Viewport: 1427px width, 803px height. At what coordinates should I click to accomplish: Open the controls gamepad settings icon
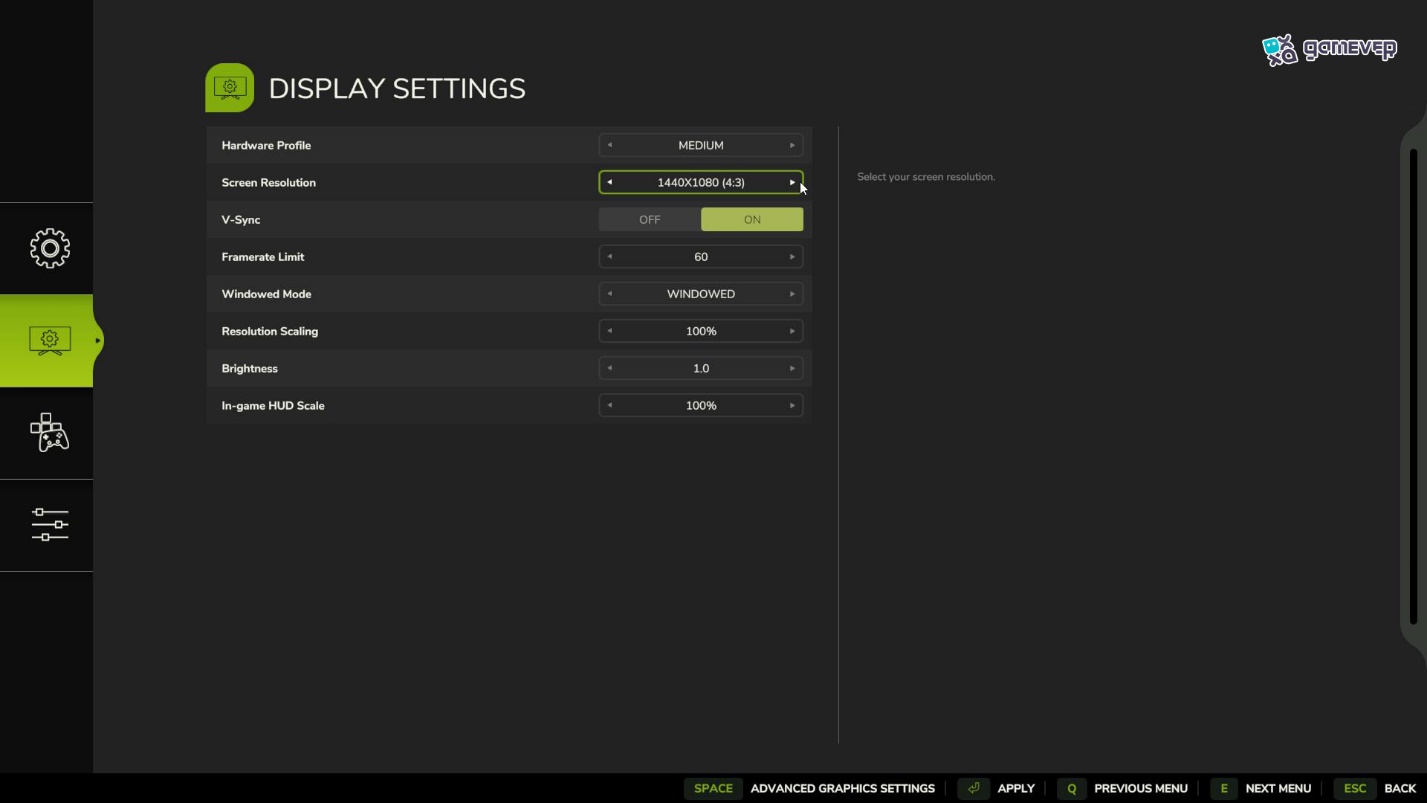click(x=49, y=432)
